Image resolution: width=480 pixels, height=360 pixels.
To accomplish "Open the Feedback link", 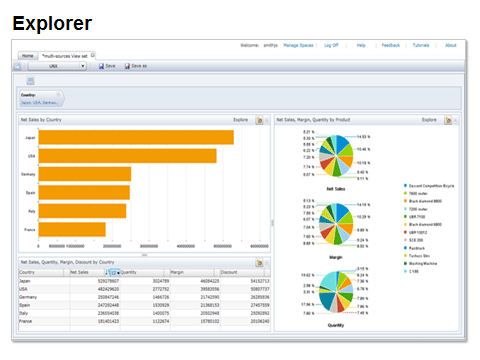I will pyautogui.click(x=391, y=45).
